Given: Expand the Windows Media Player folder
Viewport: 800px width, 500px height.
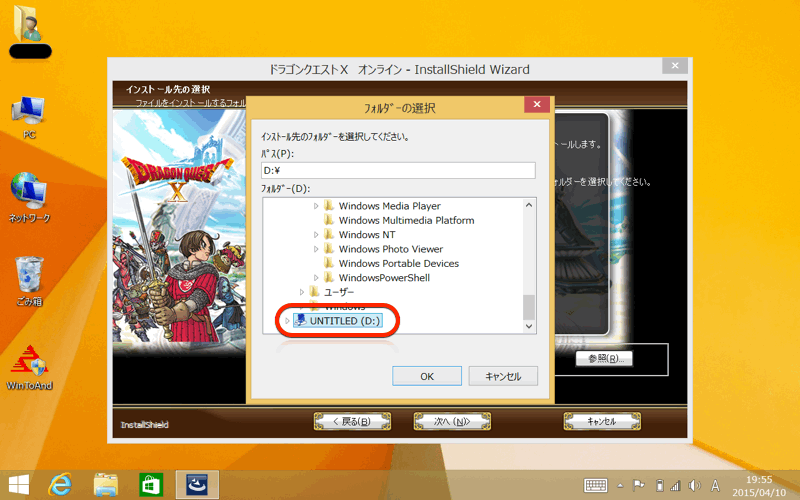Looking at the screenshot, I should point(317,206).
